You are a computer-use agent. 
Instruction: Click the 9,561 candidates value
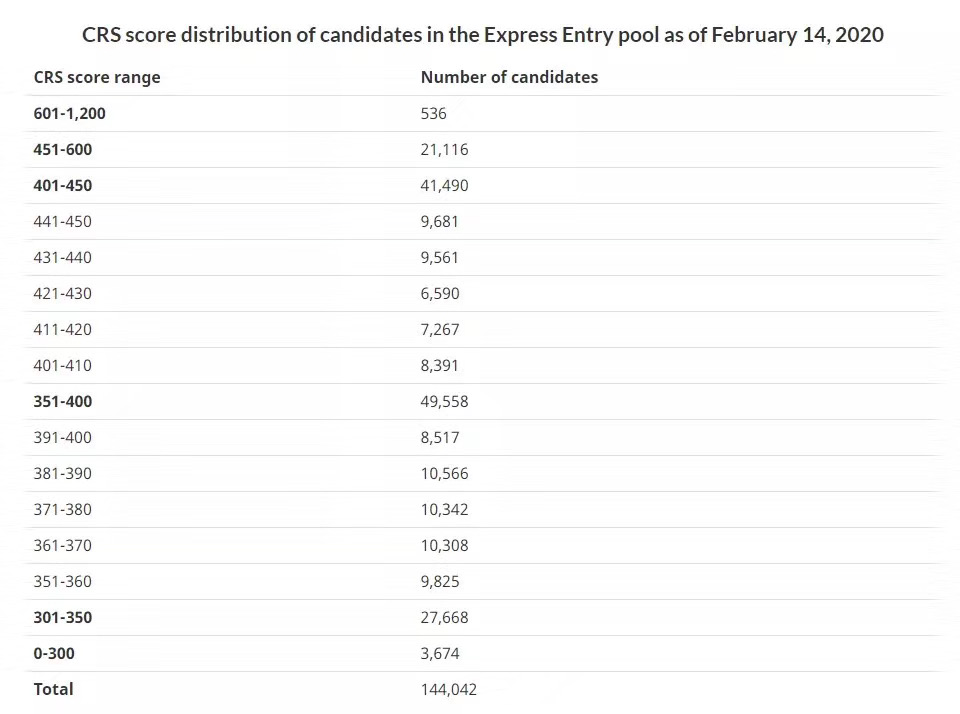439,258
